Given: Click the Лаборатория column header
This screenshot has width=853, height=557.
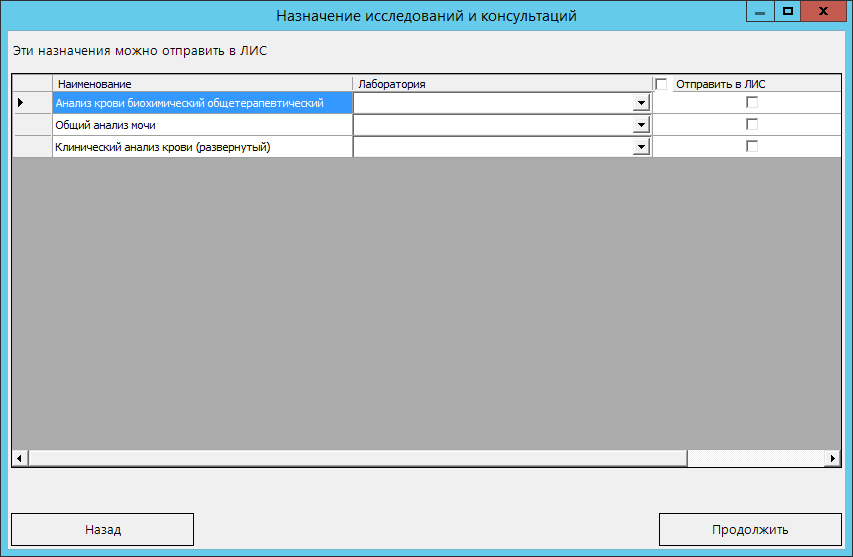Looking at the screenshot, I should point(502,84).
